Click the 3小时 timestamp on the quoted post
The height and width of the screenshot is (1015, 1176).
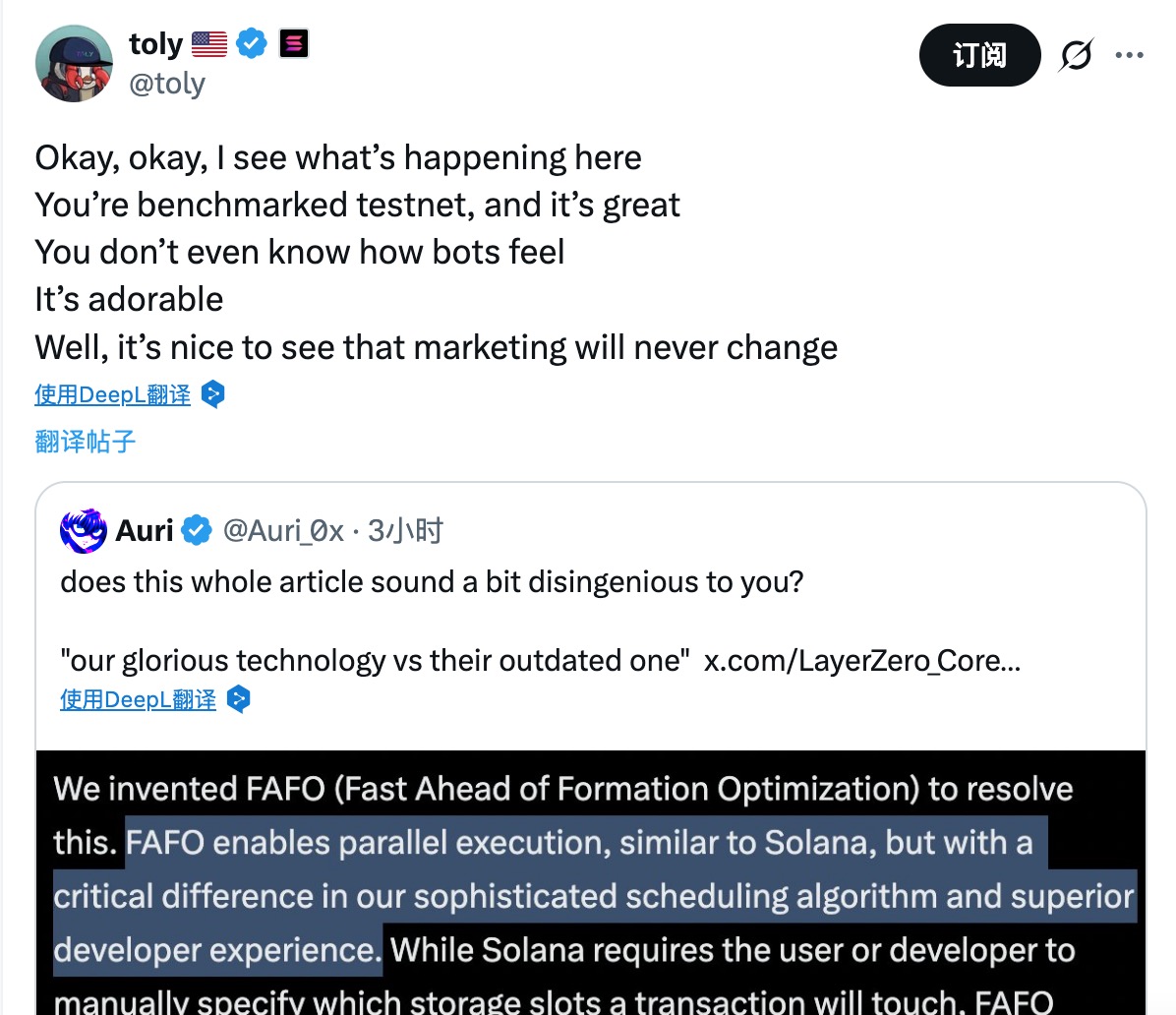[405, 531]
